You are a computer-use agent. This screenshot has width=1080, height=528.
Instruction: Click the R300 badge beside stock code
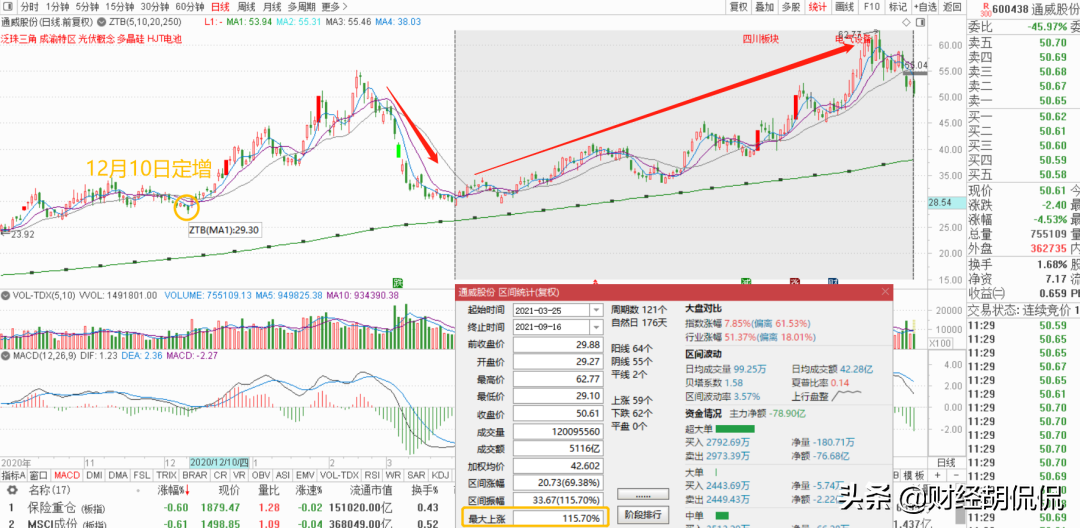click(x=984, y=8)
